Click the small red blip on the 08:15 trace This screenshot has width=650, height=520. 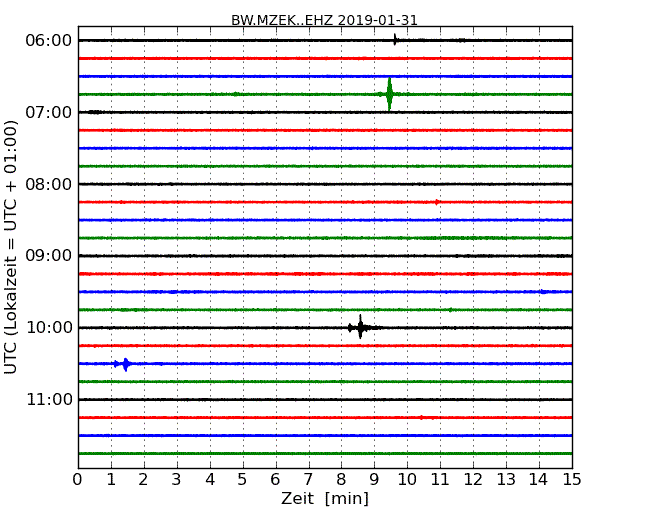click(x=438, y=202)
